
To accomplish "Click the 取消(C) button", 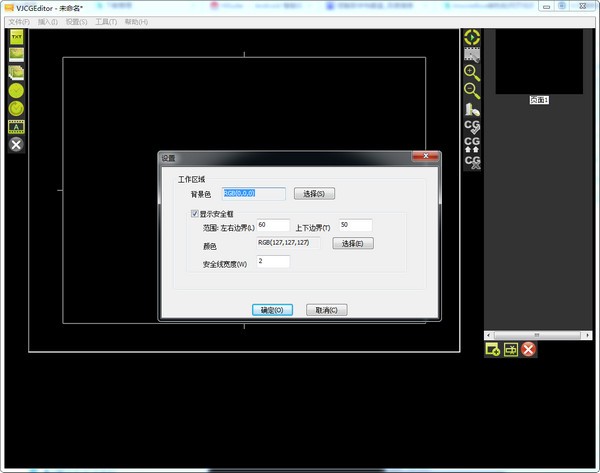I will 327,310.
